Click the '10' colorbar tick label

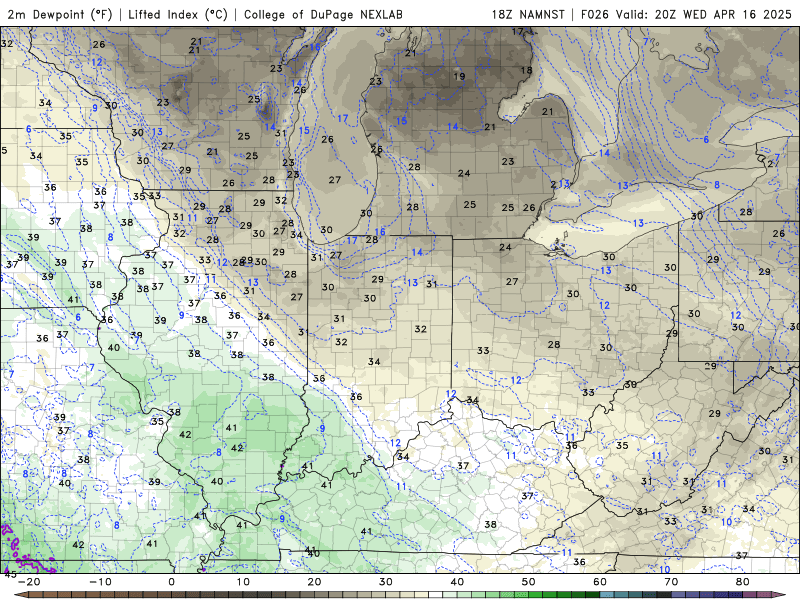click(x=243, y=582)
